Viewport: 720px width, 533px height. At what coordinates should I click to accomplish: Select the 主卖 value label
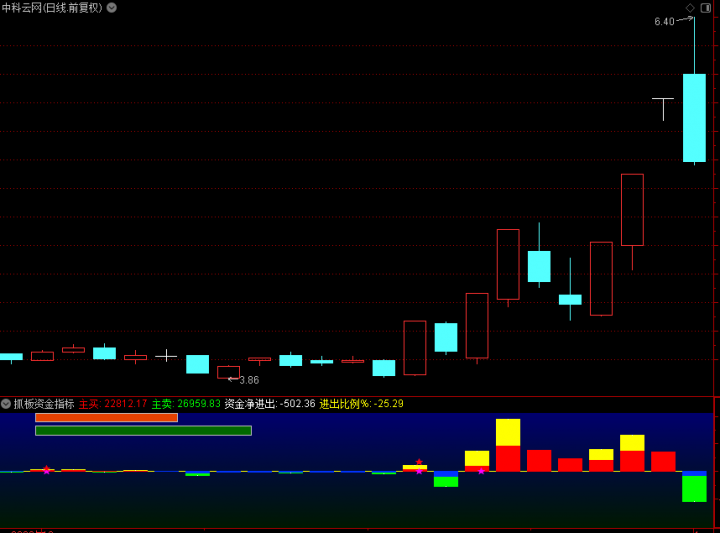point(186,404)
